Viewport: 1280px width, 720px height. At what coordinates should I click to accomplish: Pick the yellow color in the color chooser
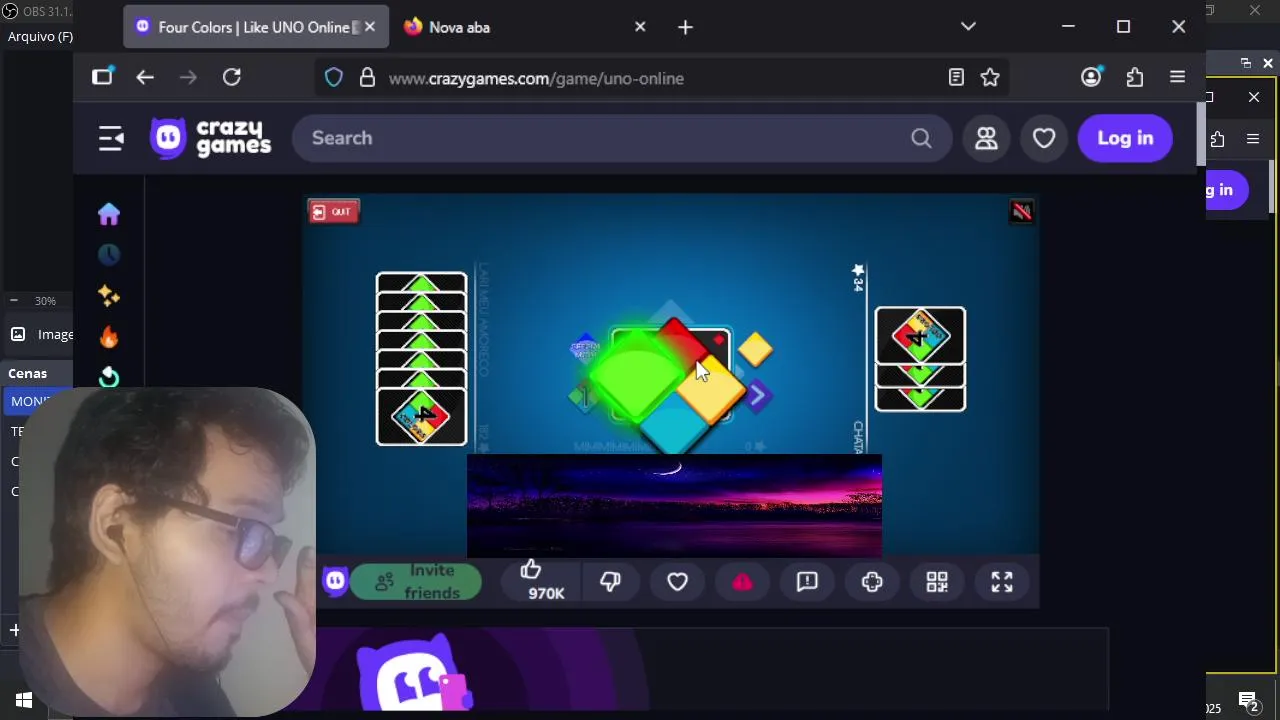tap(712, 391)
